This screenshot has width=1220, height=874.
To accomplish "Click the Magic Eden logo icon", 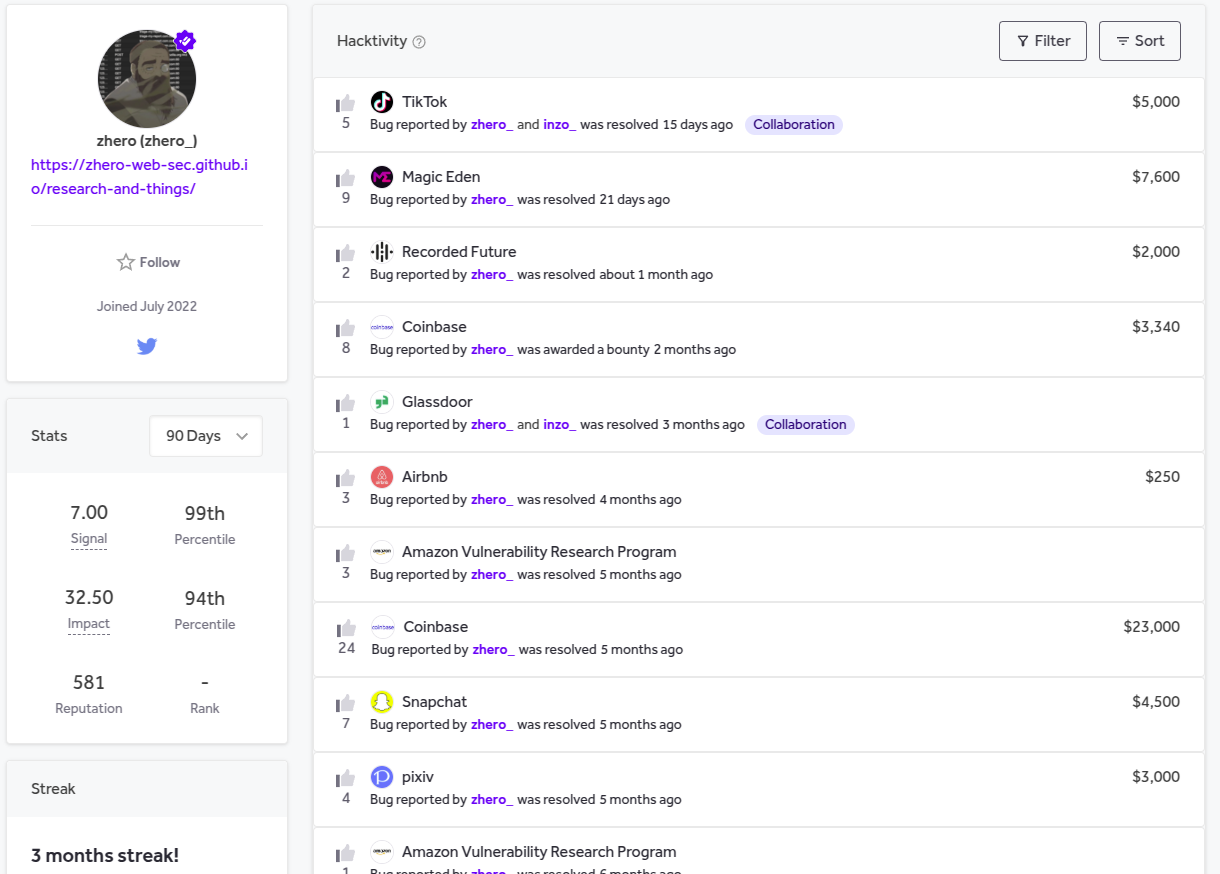I will 382,177.
